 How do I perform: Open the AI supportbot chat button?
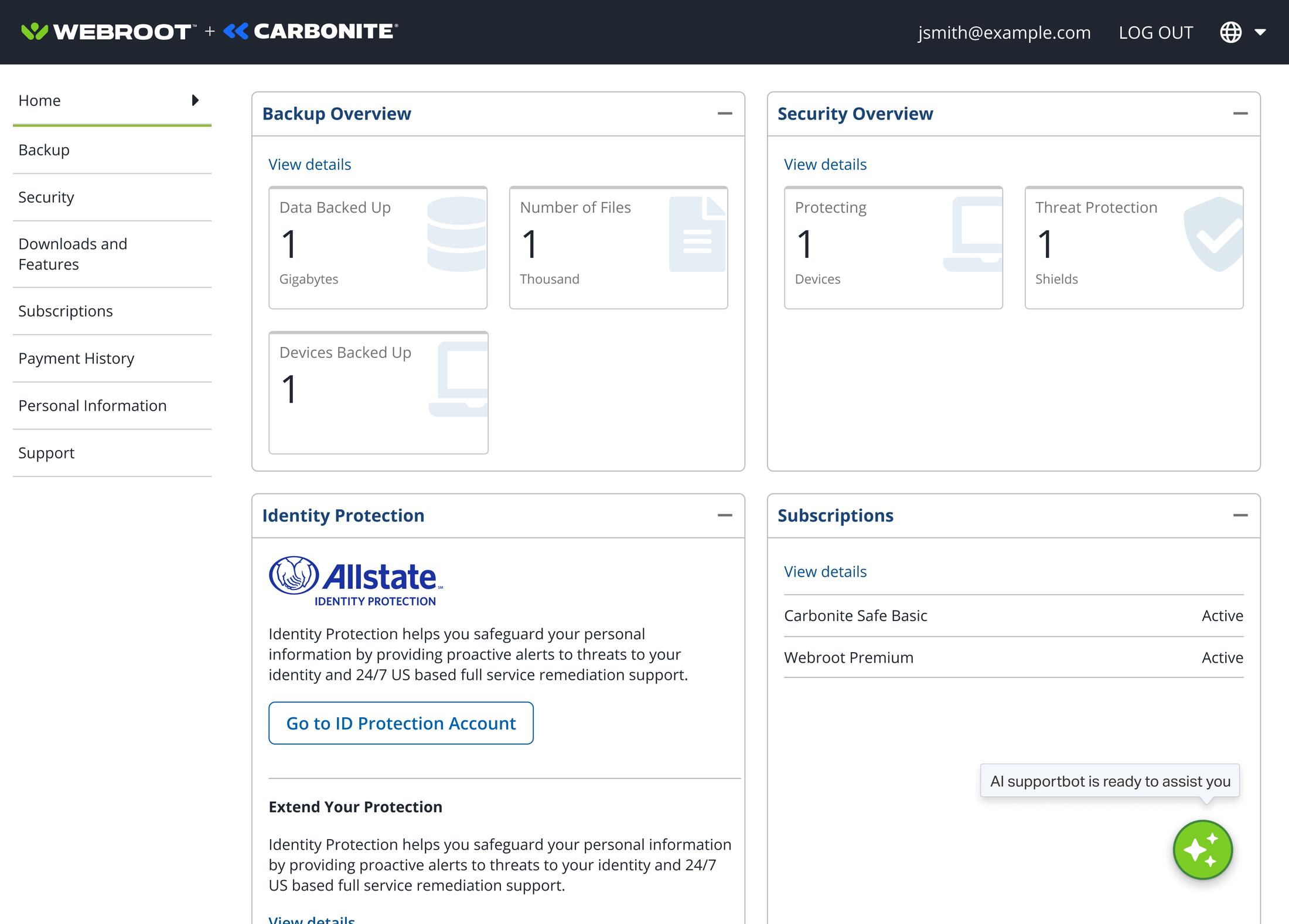click(x=1203, y=850)
